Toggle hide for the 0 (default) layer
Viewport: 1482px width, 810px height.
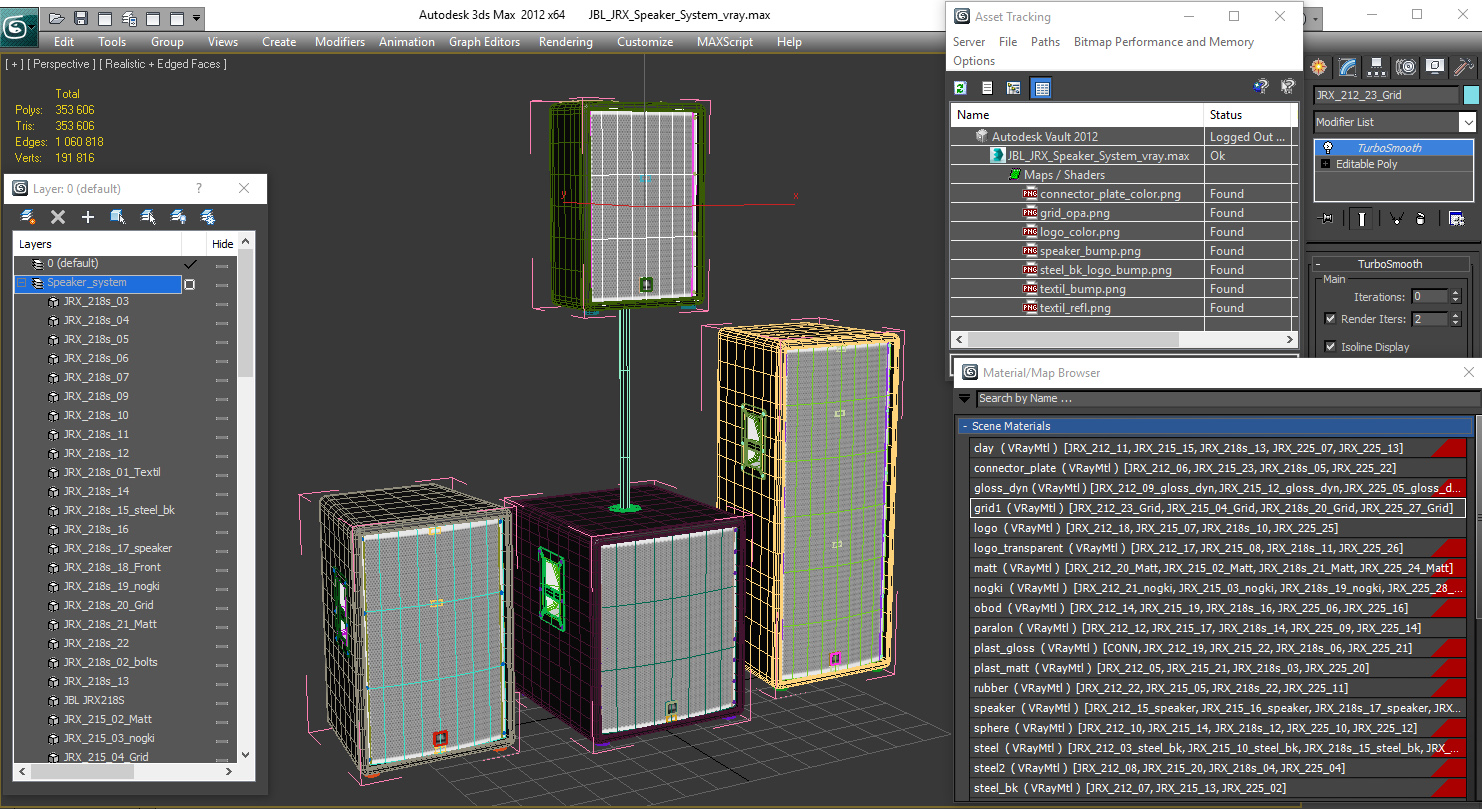[222, 265]
